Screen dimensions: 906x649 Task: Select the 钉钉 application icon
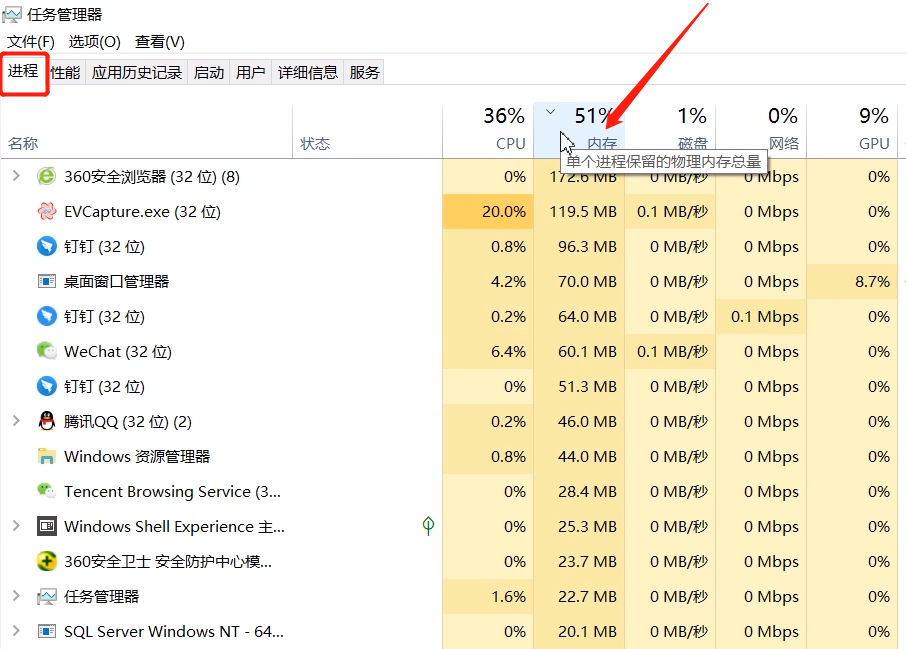(x=47, y=246)
